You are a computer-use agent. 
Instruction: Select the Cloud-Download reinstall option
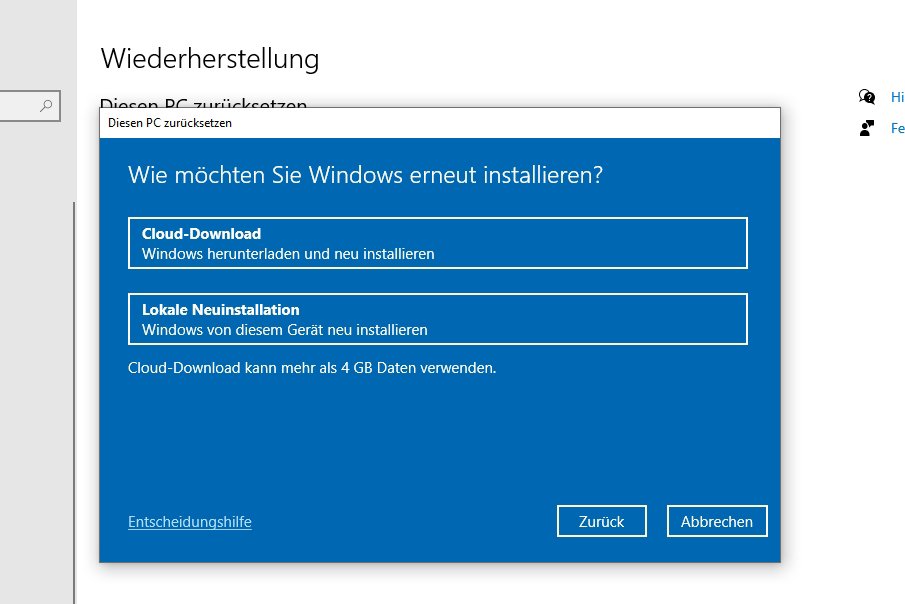[x=437, y=242]
